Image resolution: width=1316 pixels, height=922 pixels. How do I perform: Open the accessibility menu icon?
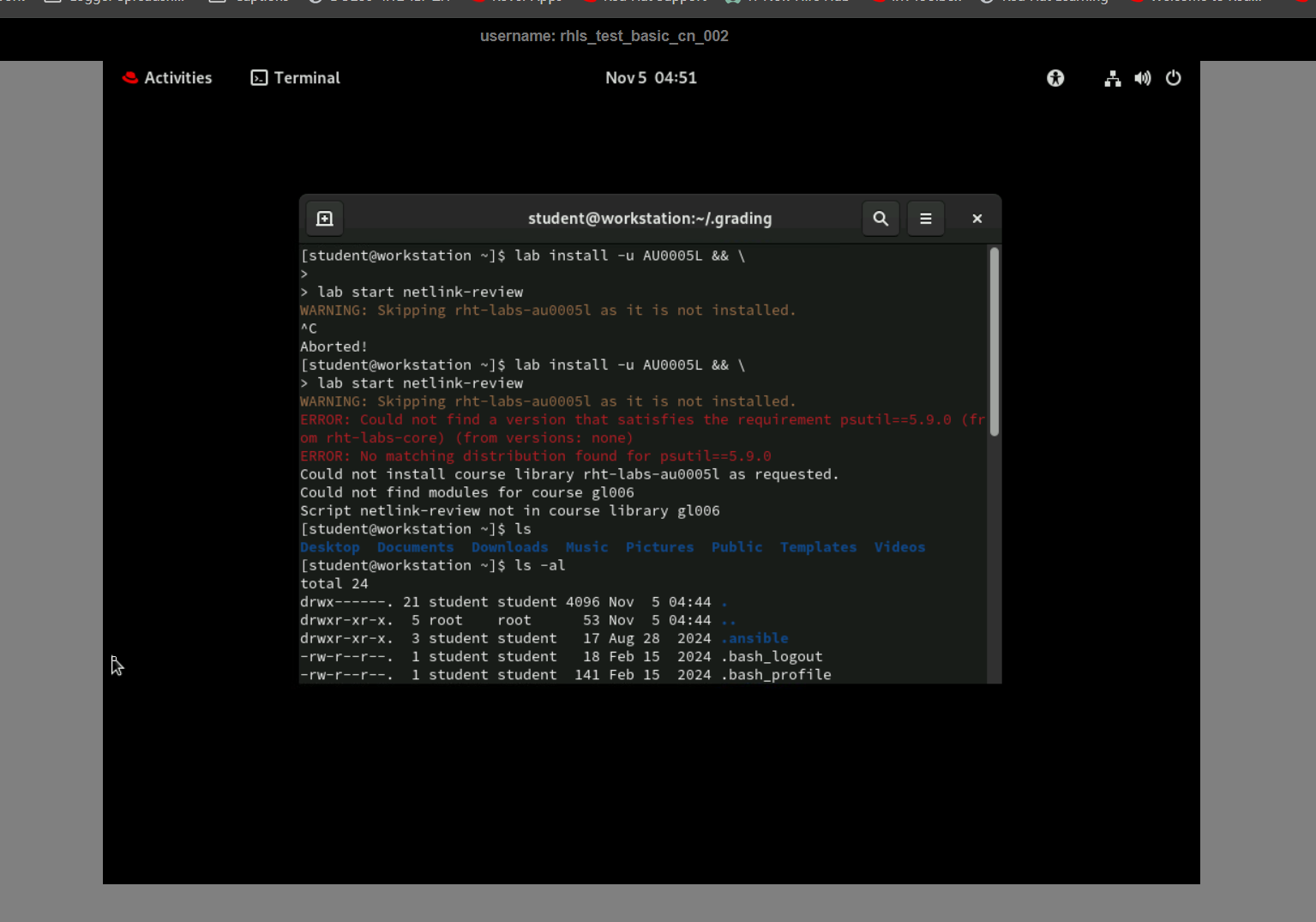click(x=1055, y=78)
